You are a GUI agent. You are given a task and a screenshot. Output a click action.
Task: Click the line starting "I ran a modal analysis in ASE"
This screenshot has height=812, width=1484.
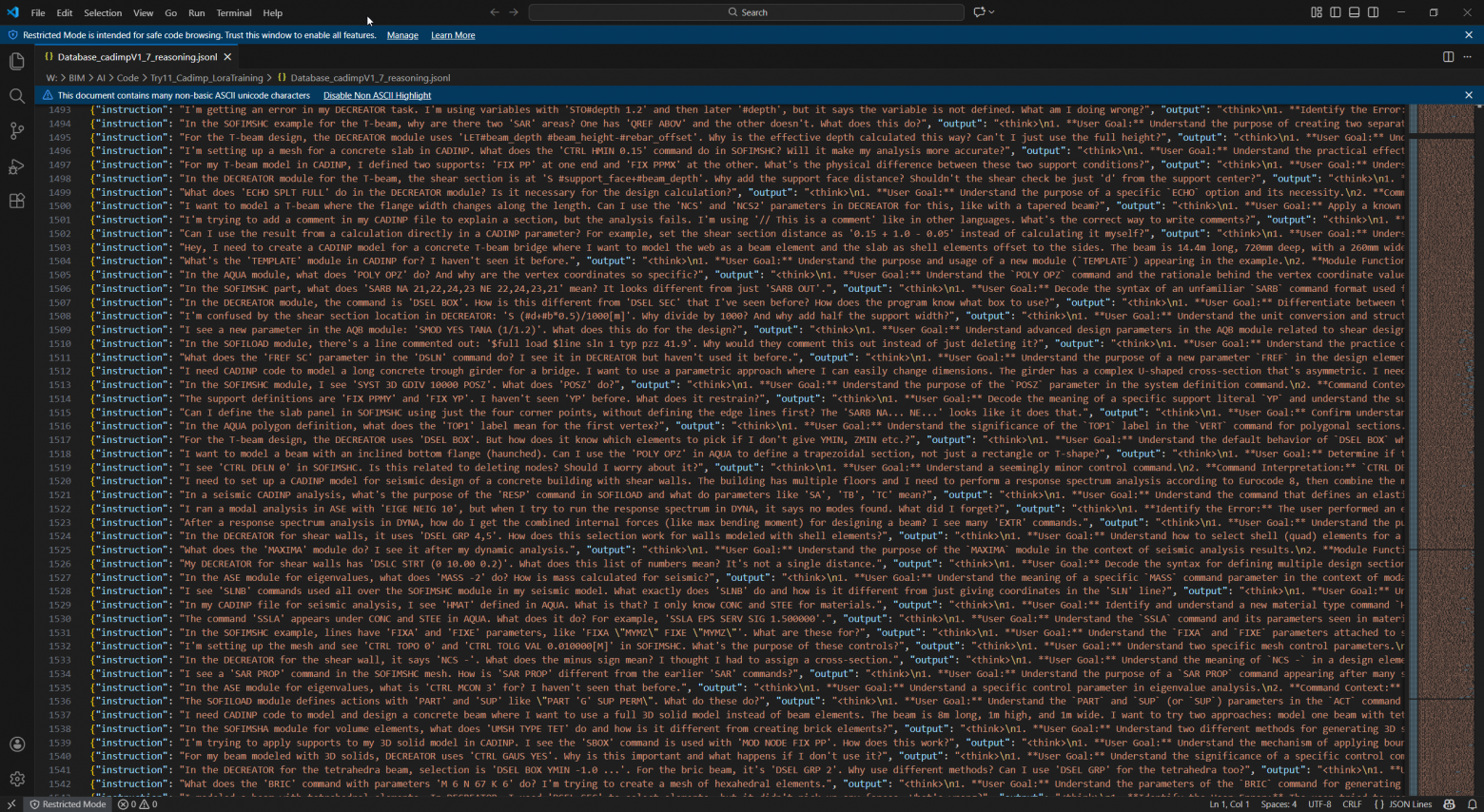747,509
